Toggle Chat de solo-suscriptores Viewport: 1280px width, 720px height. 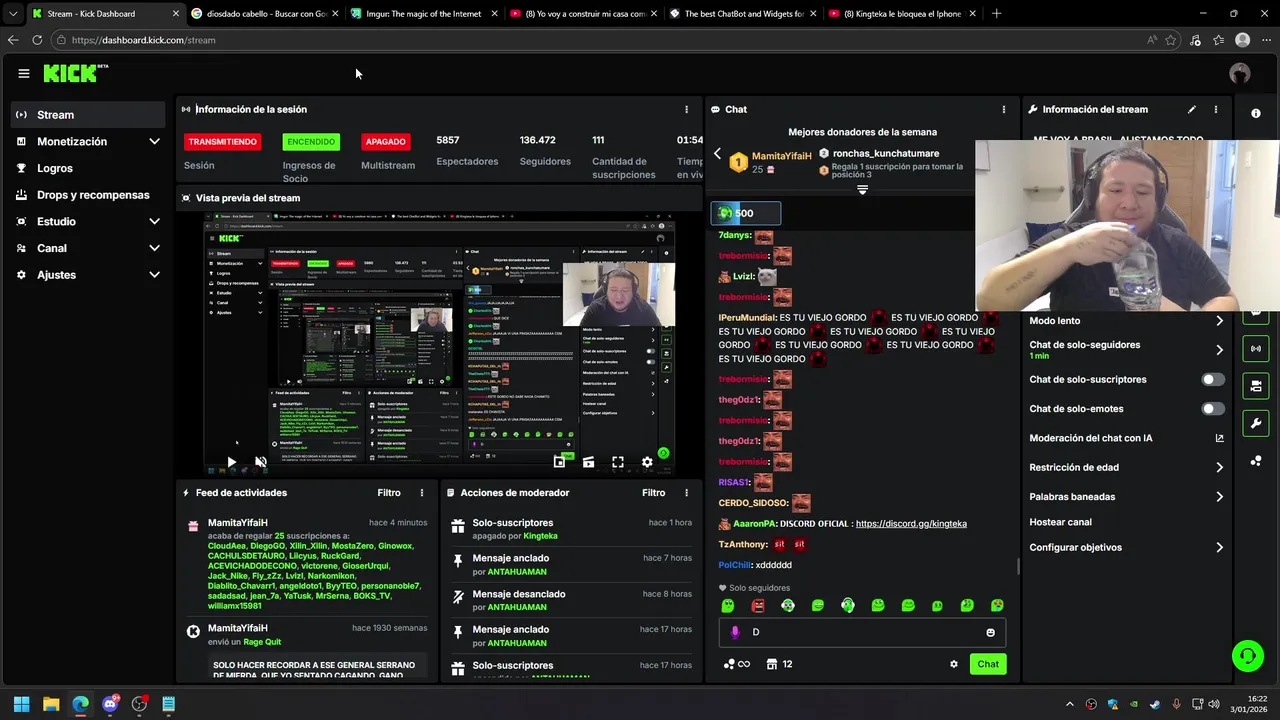[1213, 380]
